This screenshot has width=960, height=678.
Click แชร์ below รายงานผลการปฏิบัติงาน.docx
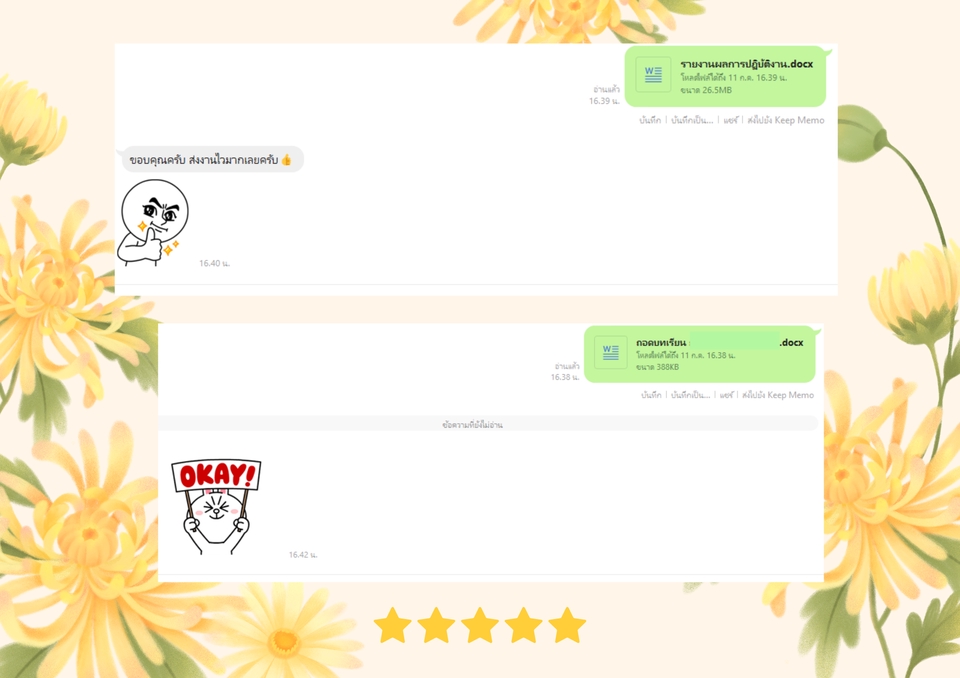click(x=730, y=120)
